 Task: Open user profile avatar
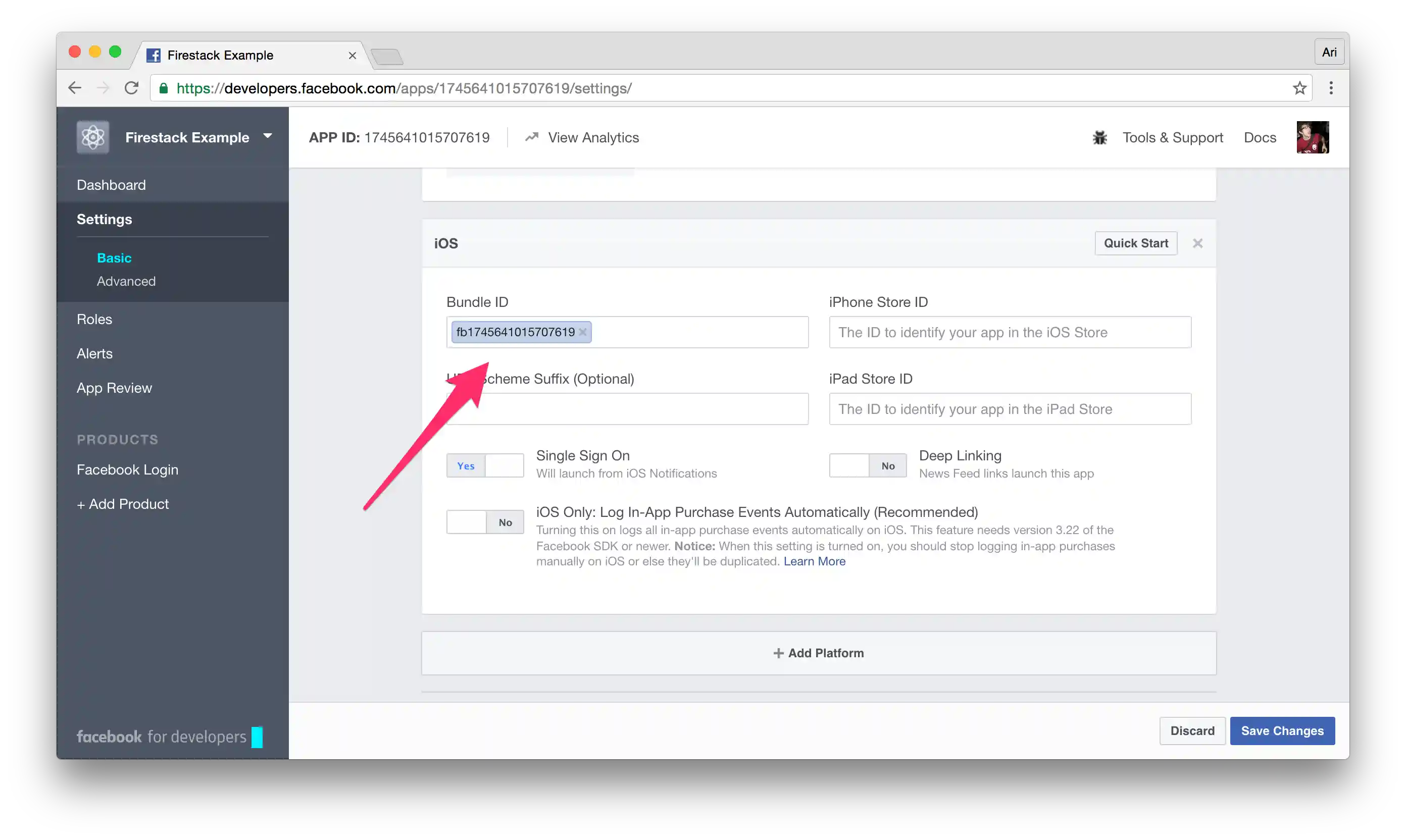[1312, 137]
